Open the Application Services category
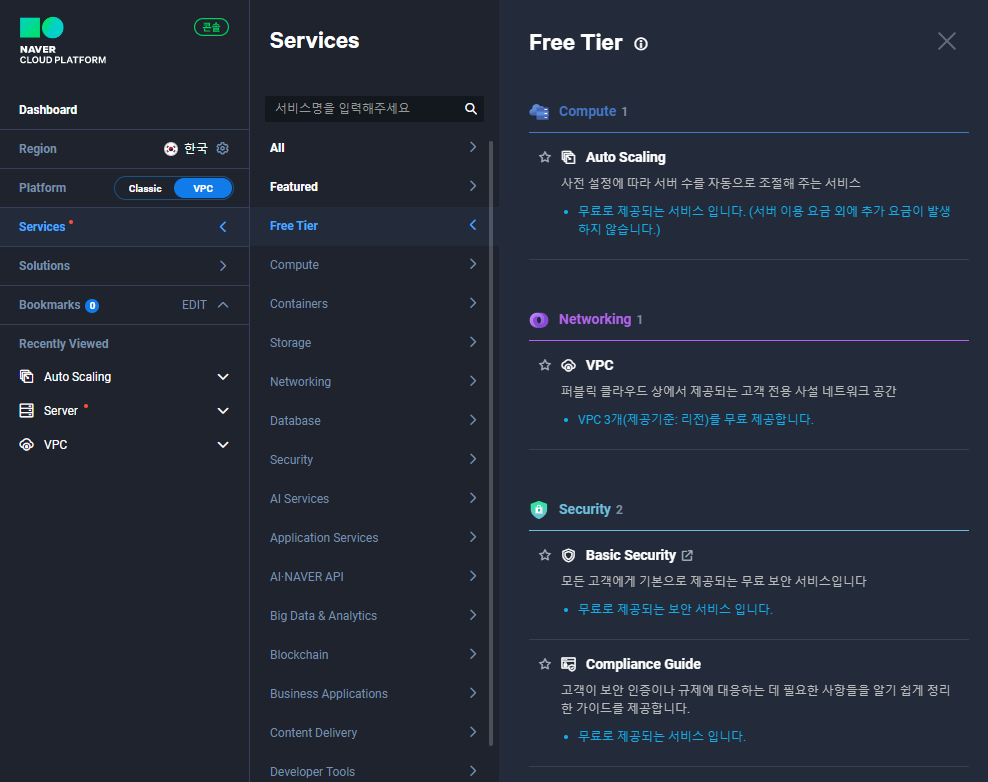Screen dimensions: 988x782 374,539
